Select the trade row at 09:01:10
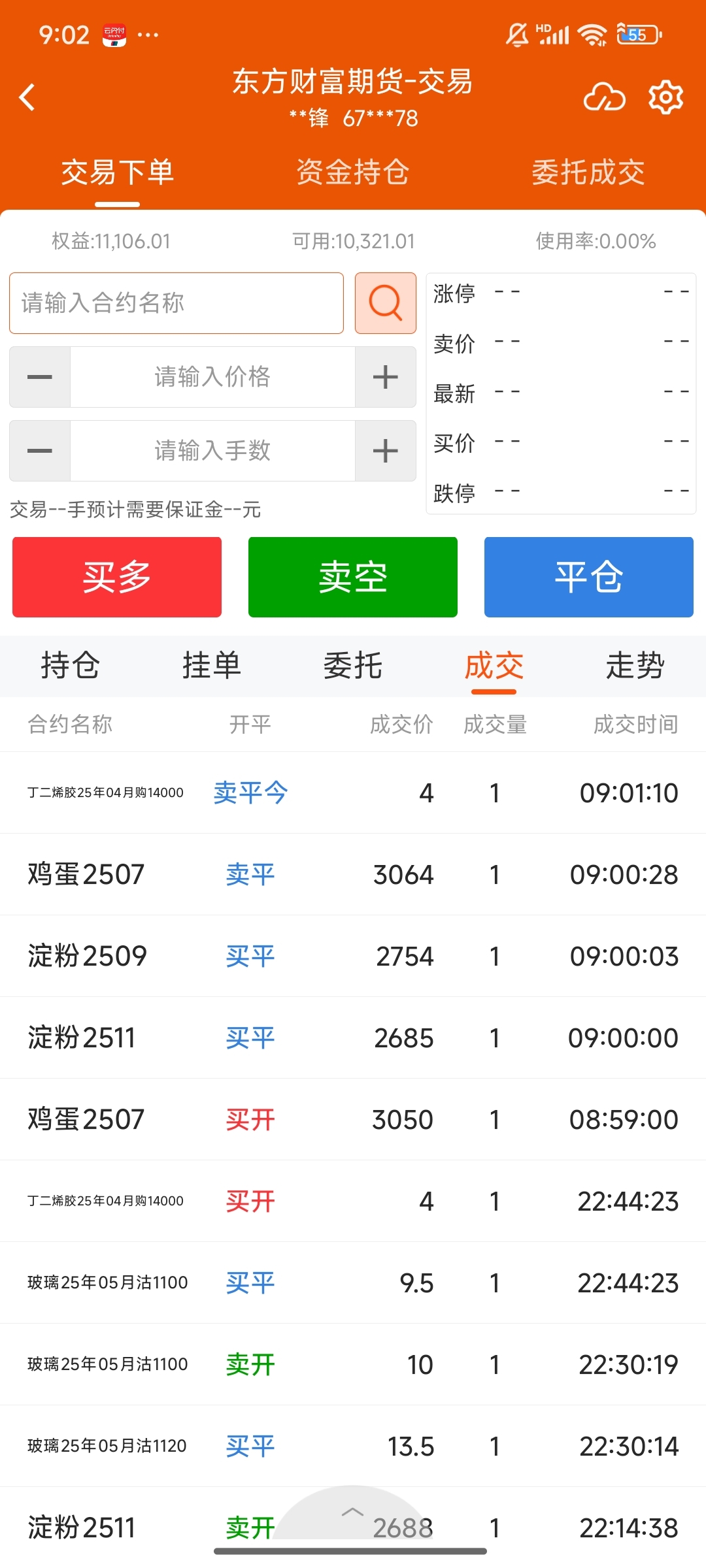 coord(353,792)
